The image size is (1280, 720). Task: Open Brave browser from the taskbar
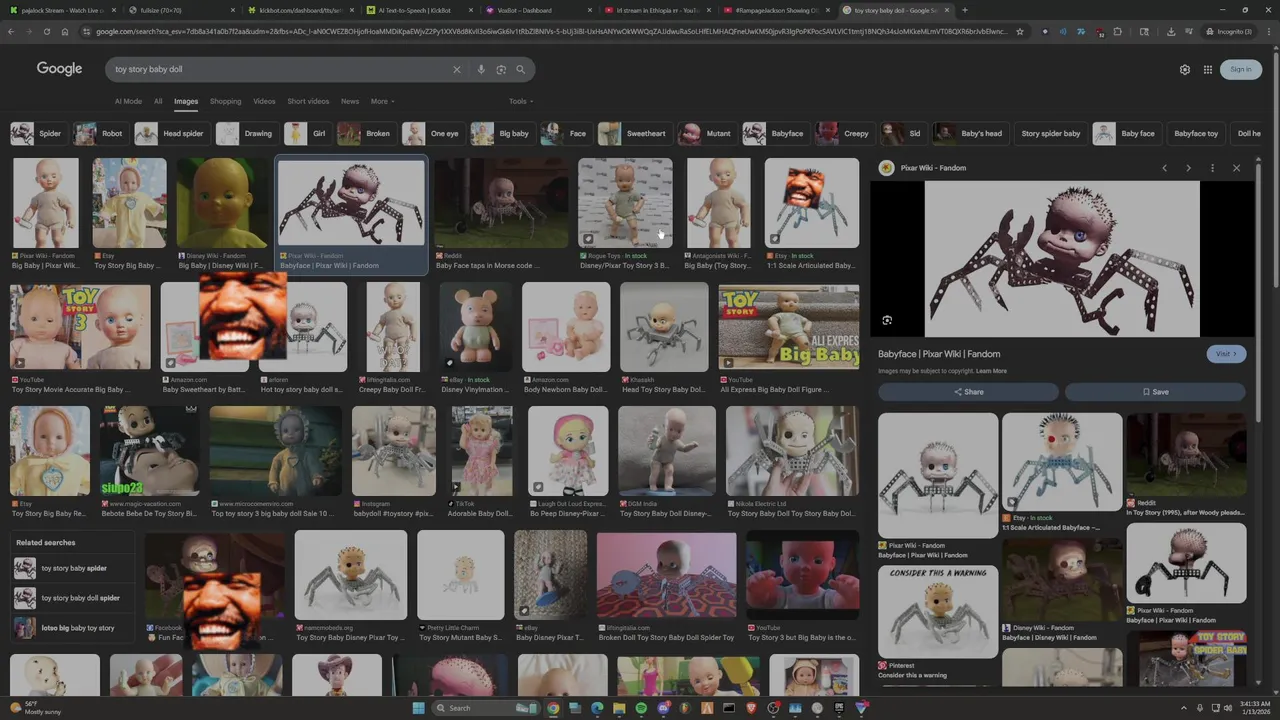click(x=751, y=708)
